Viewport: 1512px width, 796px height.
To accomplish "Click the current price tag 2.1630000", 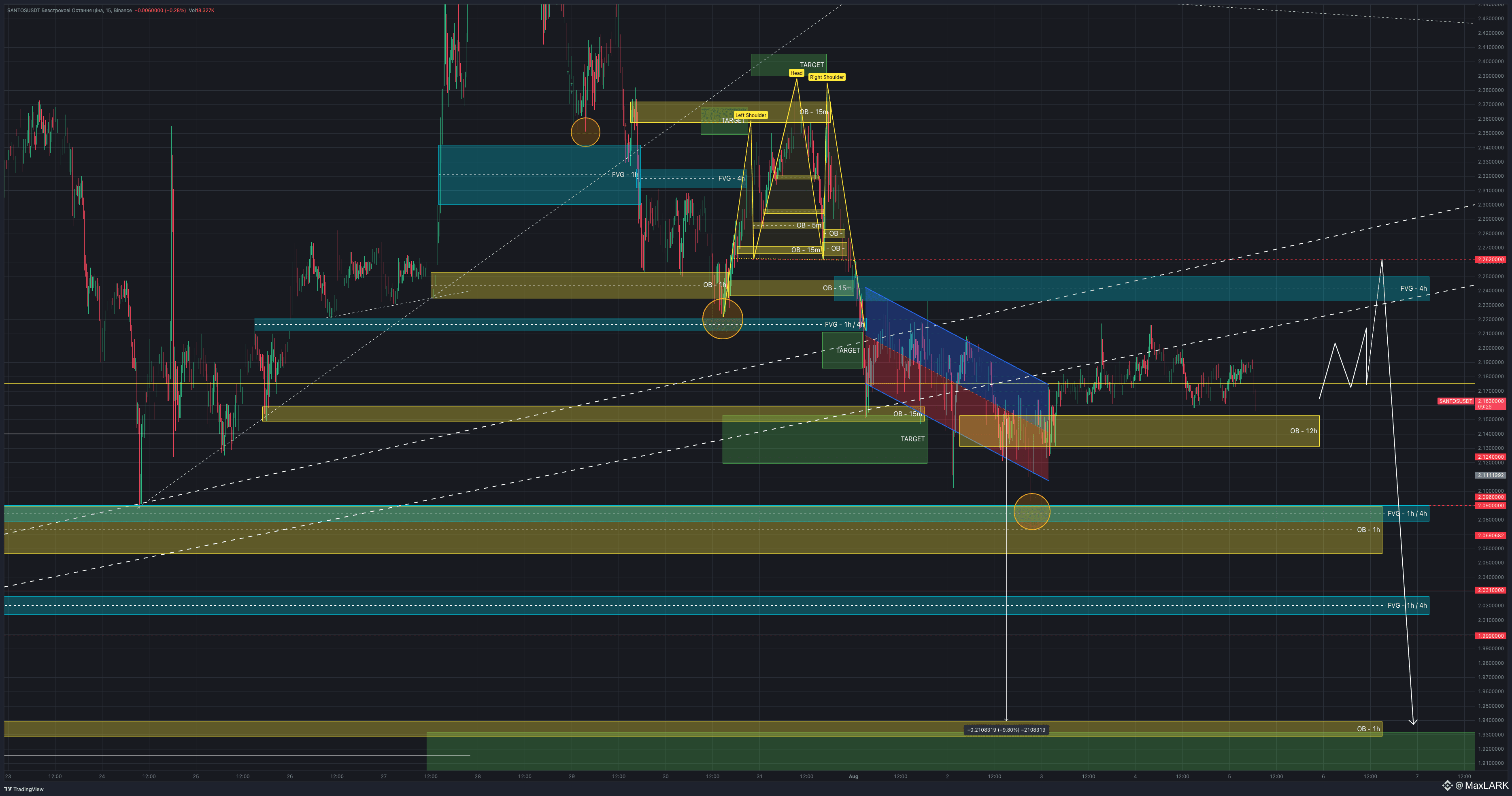I will [1490, 402].
